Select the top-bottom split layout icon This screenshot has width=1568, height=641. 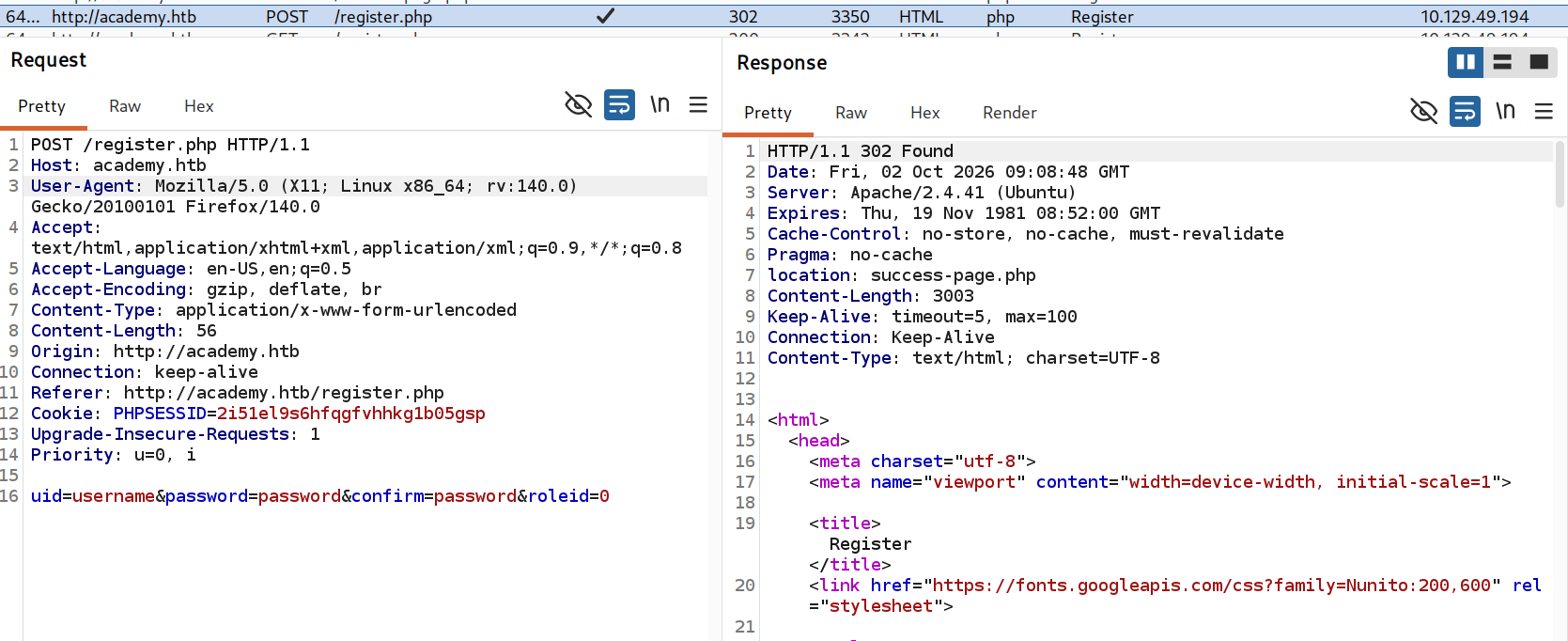1502,62
